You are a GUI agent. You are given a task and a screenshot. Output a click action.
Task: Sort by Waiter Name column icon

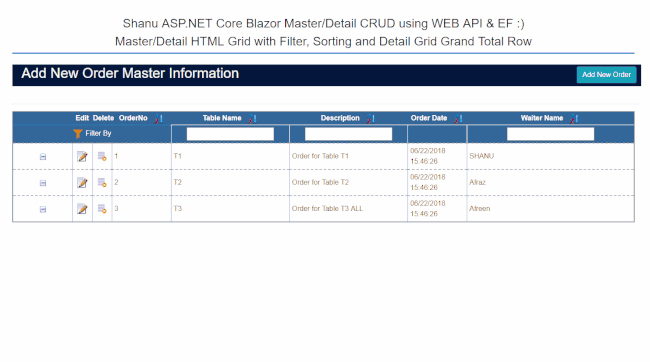(574, 119)
